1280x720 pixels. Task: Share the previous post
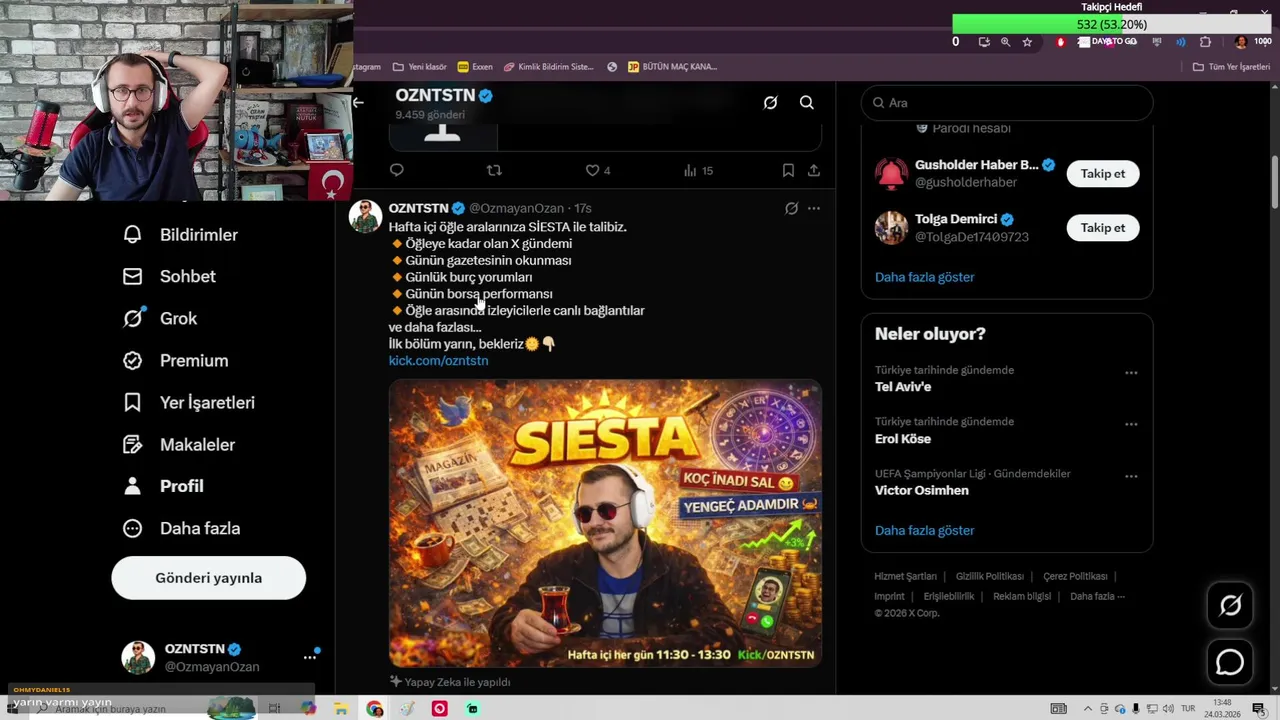(x=814, y=170)
